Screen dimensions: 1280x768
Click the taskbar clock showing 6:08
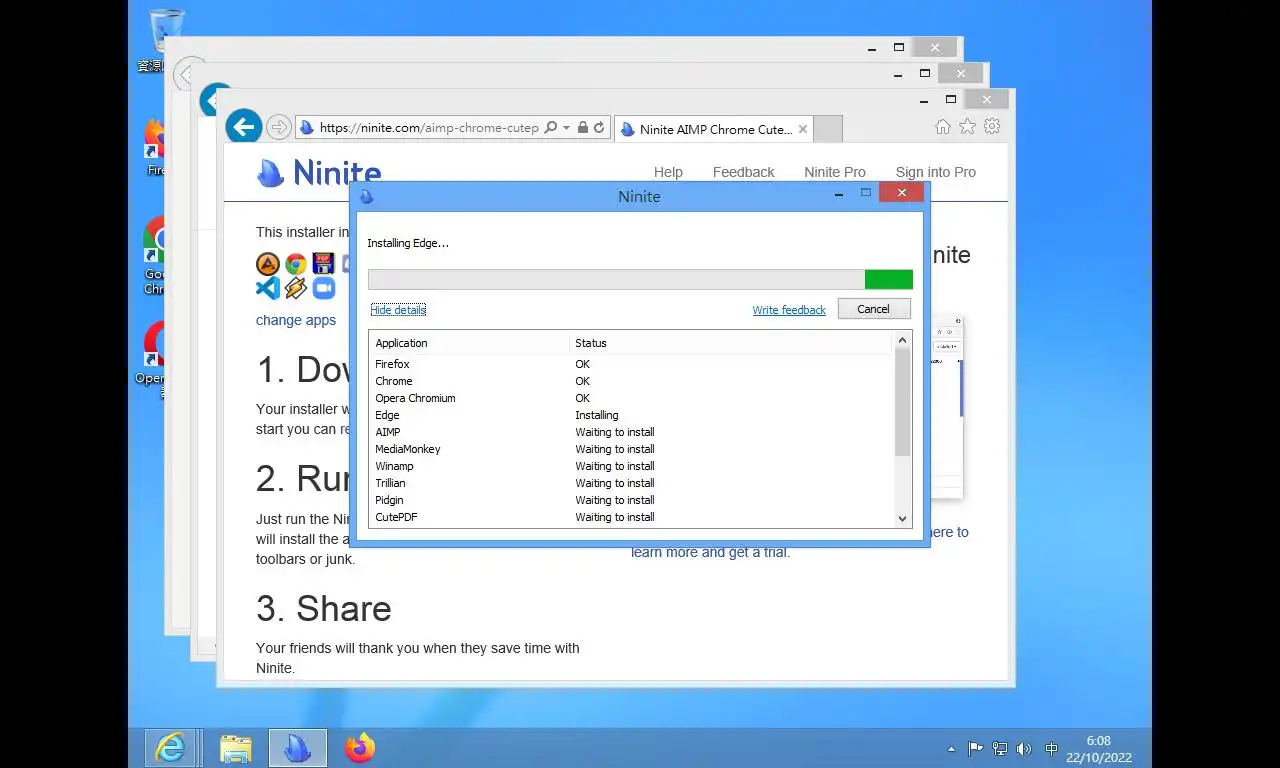click(x=1098, y=749)
